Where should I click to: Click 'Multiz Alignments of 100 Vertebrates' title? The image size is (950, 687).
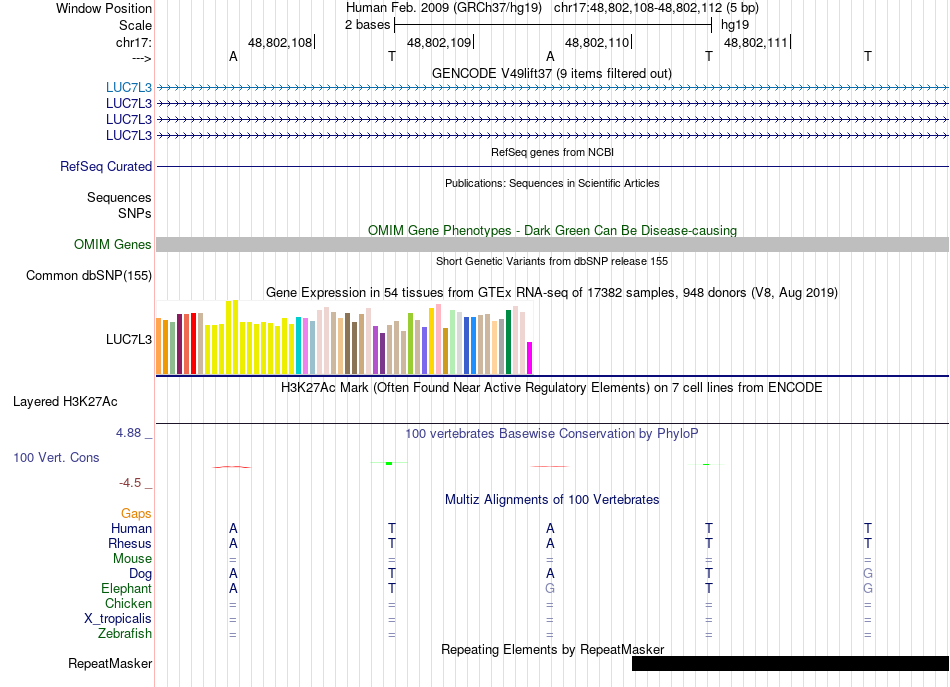(552, 499)
